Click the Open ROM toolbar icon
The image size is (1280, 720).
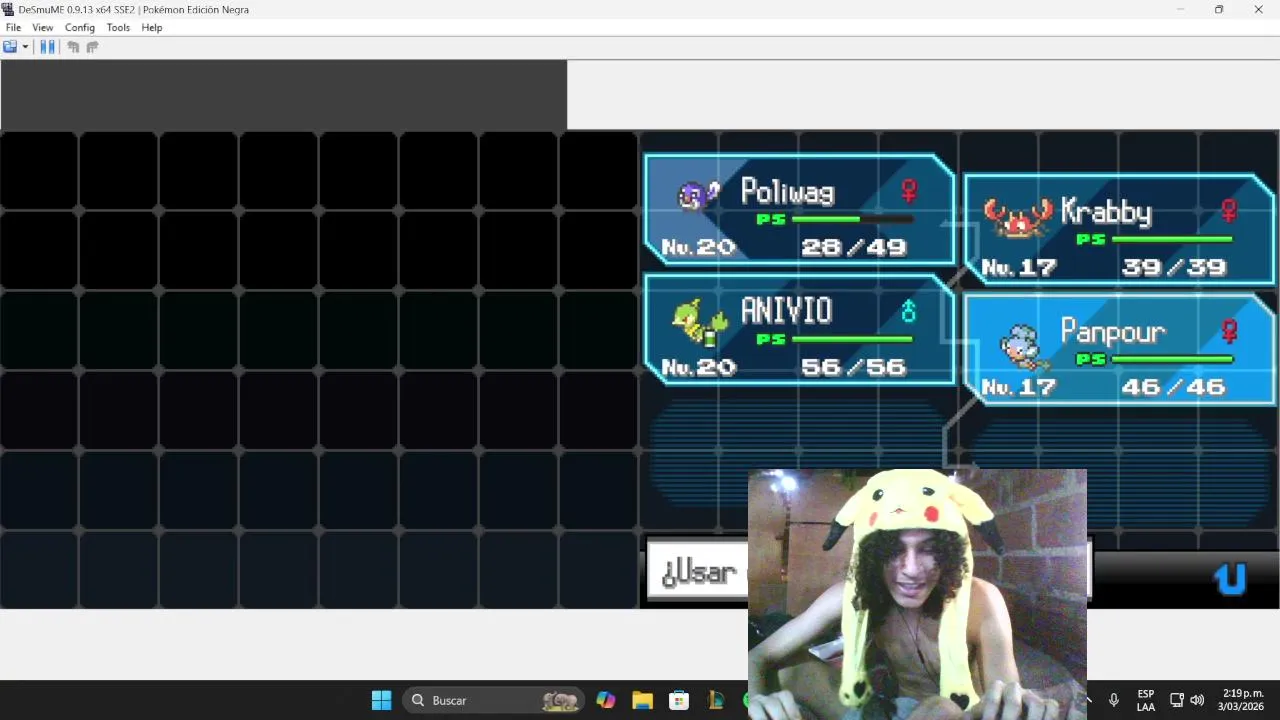pyautogui.click(x=10, y=47)
